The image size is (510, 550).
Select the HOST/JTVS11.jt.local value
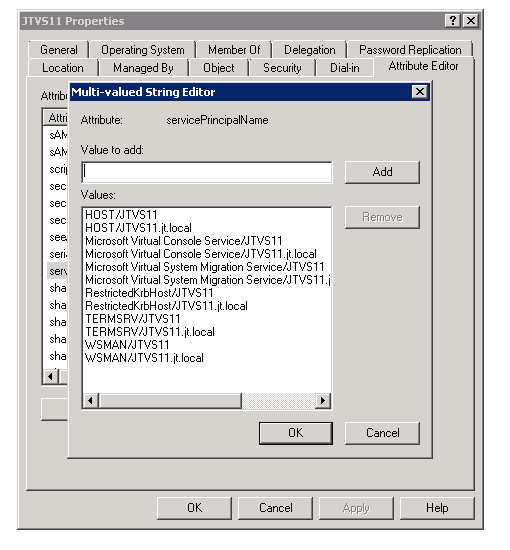pos(138,228)
